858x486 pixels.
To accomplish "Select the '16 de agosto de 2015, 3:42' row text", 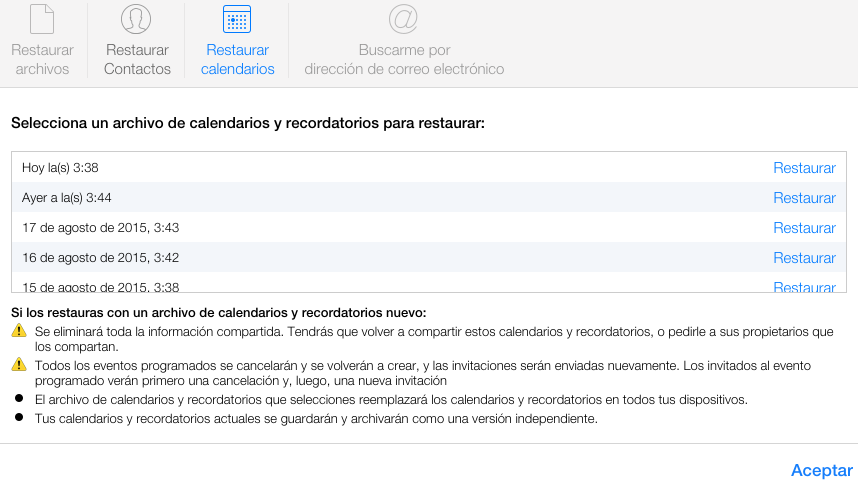I will tap(100, 258).
